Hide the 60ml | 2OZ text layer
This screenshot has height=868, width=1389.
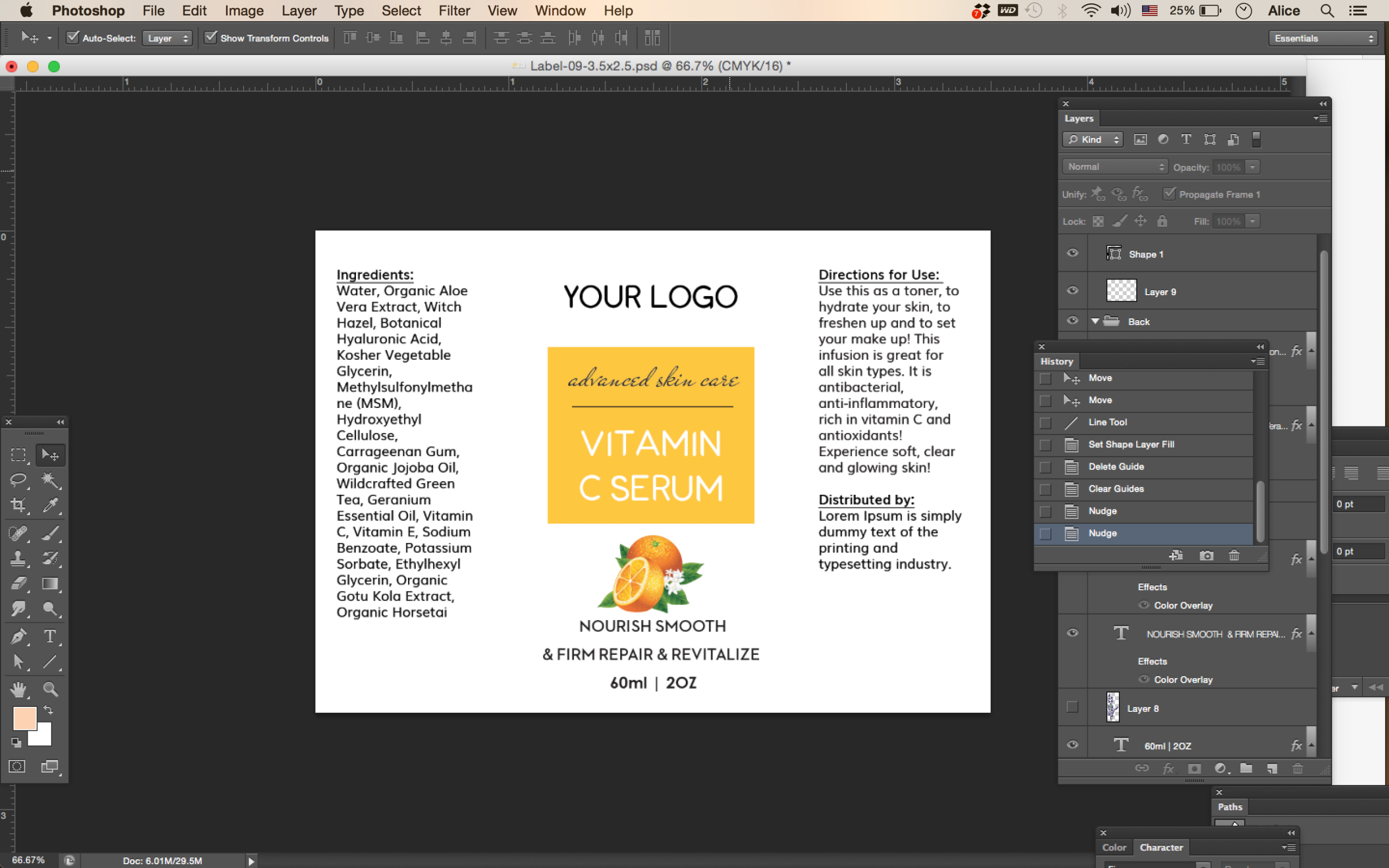1072,744
